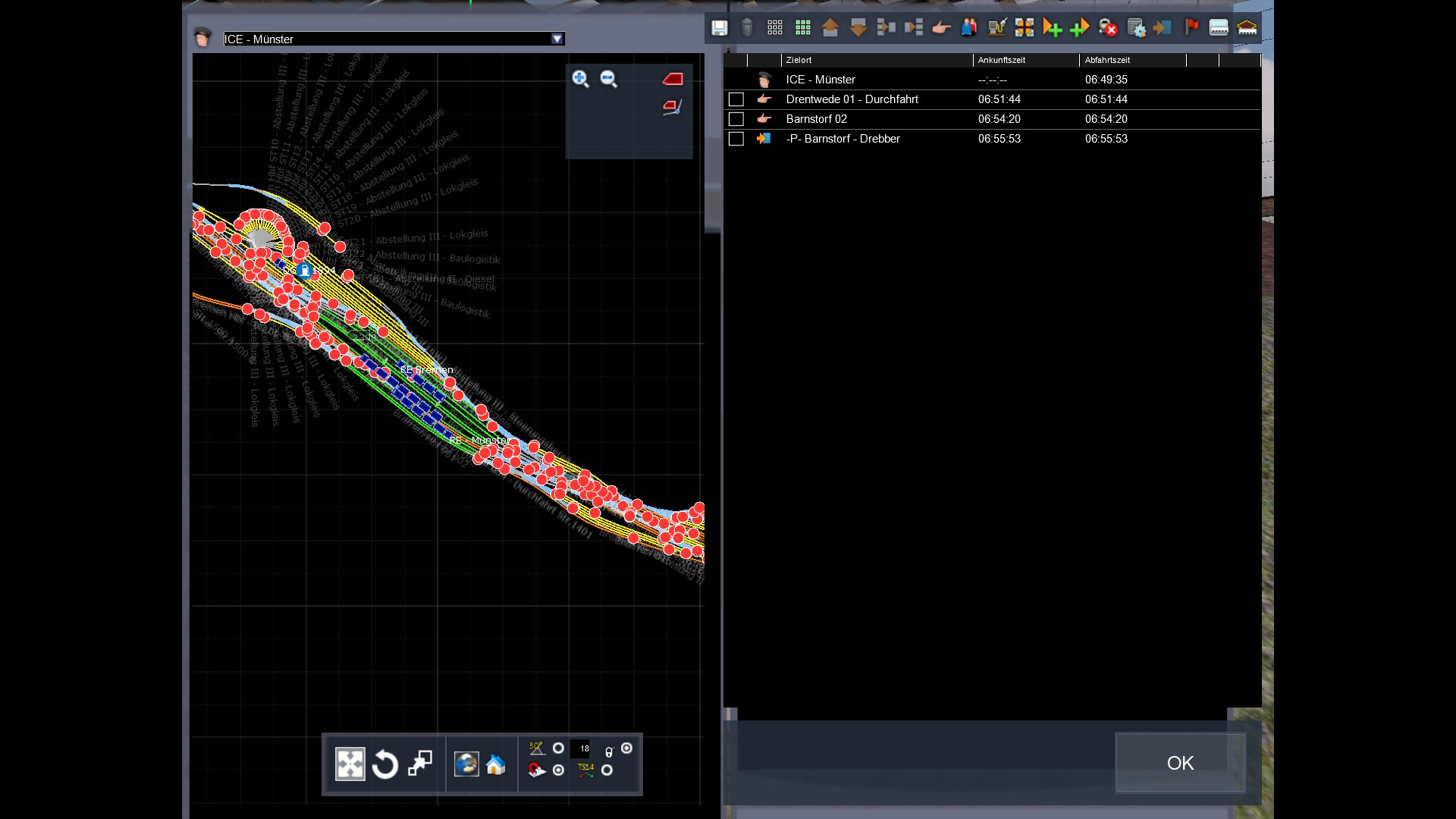Click the pointing hand instruction icon

click(941, 28)
